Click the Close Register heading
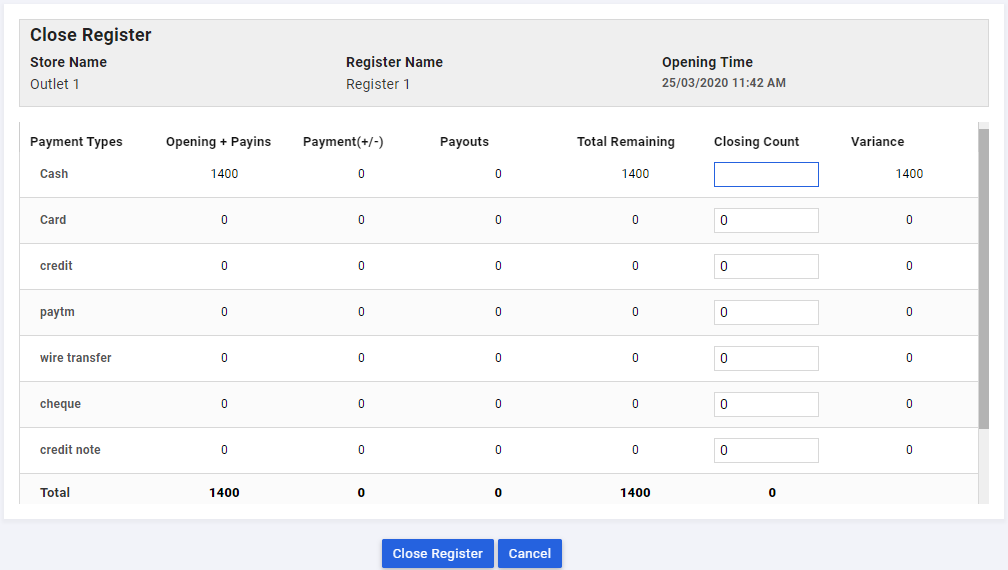 pos(91,35)
